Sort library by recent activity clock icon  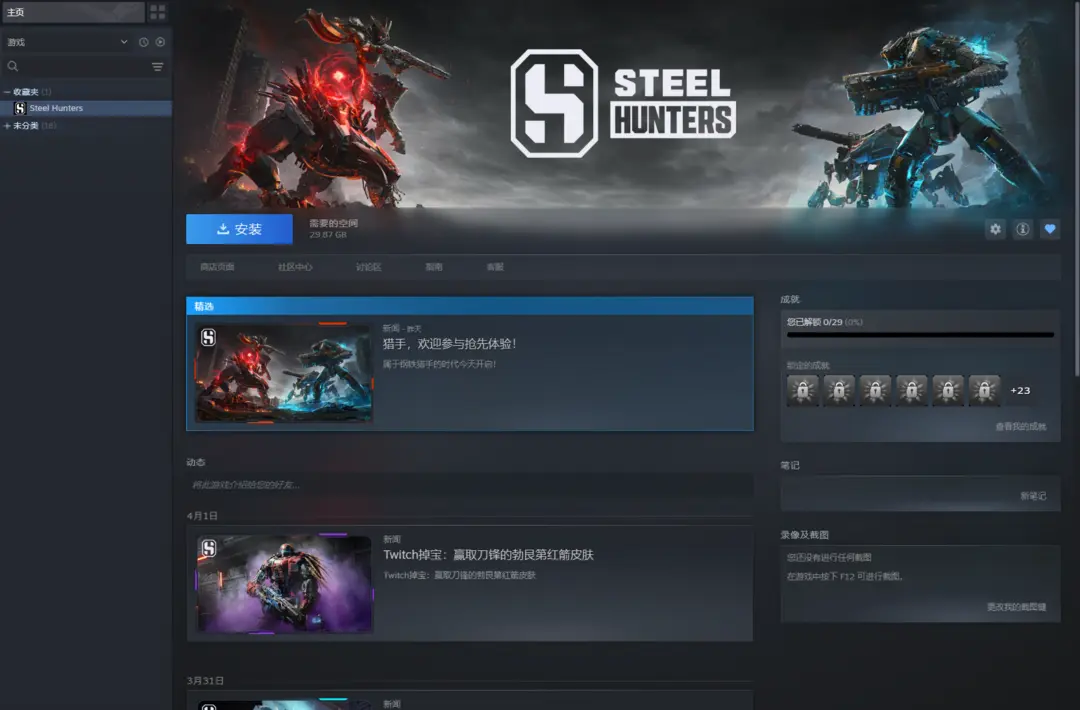coord(143,42)
